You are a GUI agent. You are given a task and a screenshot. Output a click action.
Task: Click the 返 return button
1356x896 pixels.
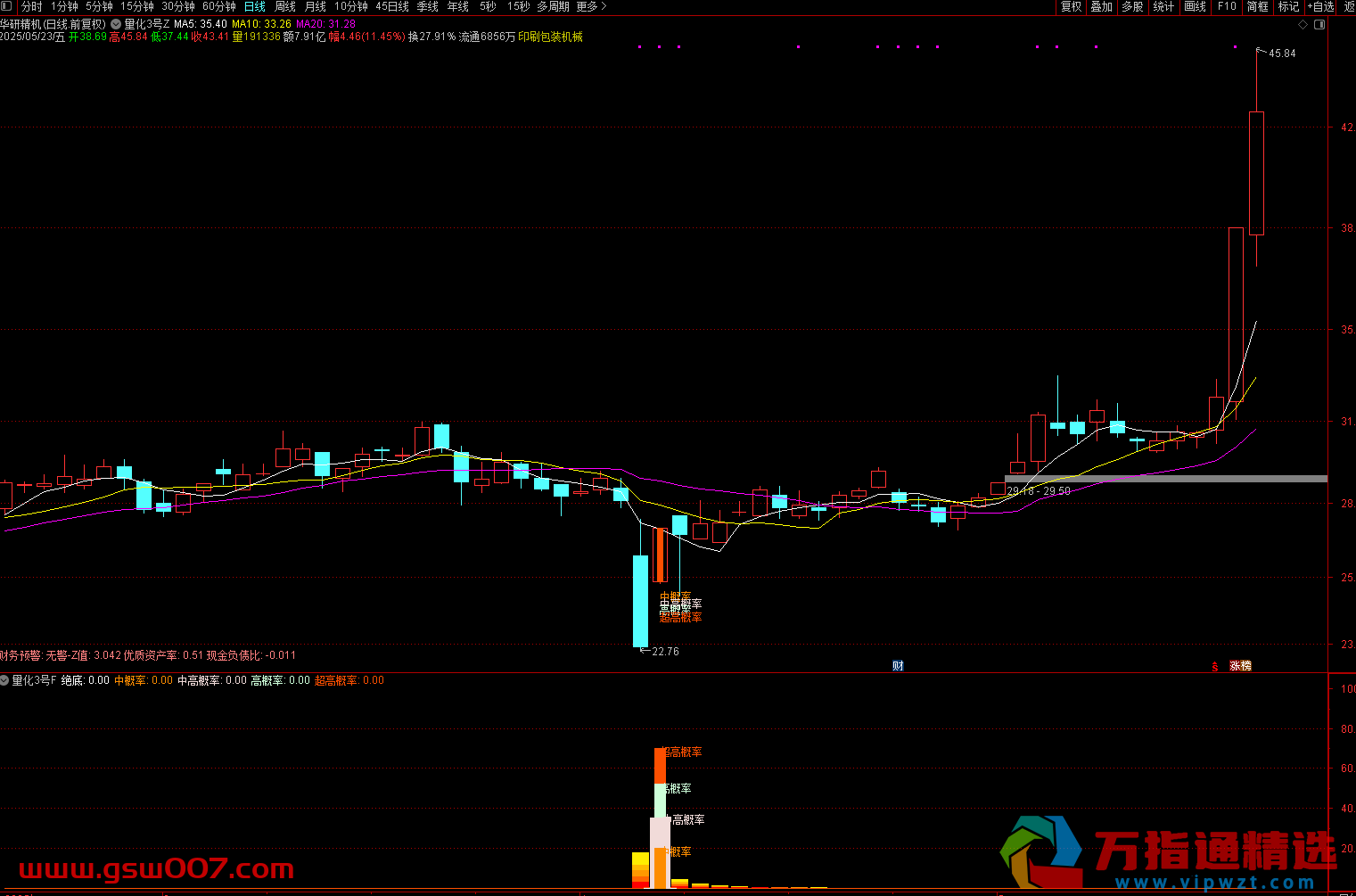(1349, 6)
